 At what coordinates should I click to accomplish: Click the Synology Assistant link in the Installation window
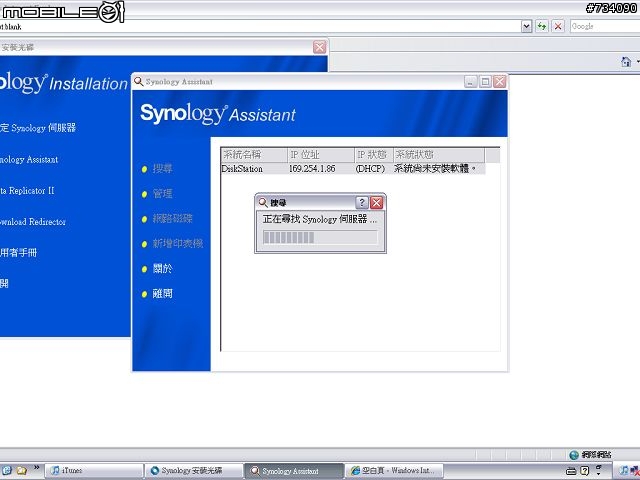(x=29, y=160)
